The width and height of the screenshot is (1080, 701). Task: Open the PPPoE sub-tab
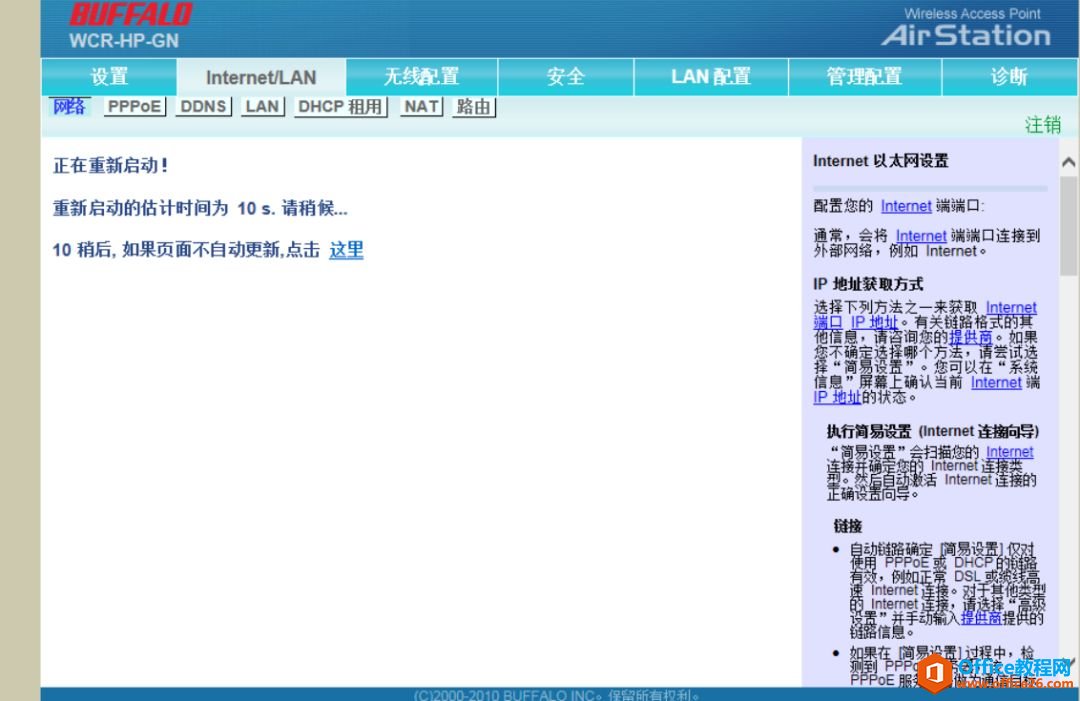pyautogui.click(x=134, y=106)
